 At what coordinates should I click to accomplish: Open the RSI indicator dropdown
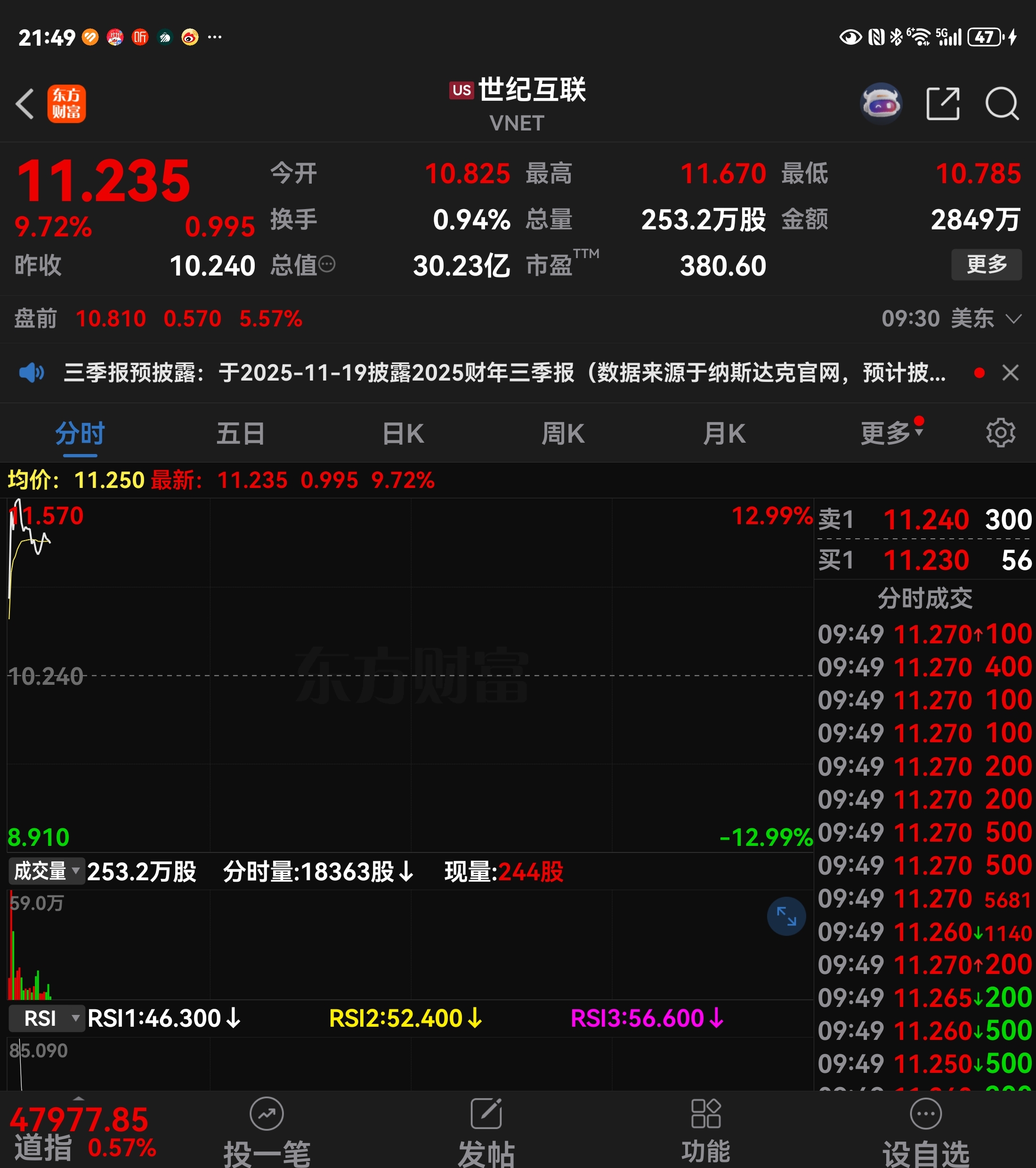click(x=47, y=1018)
